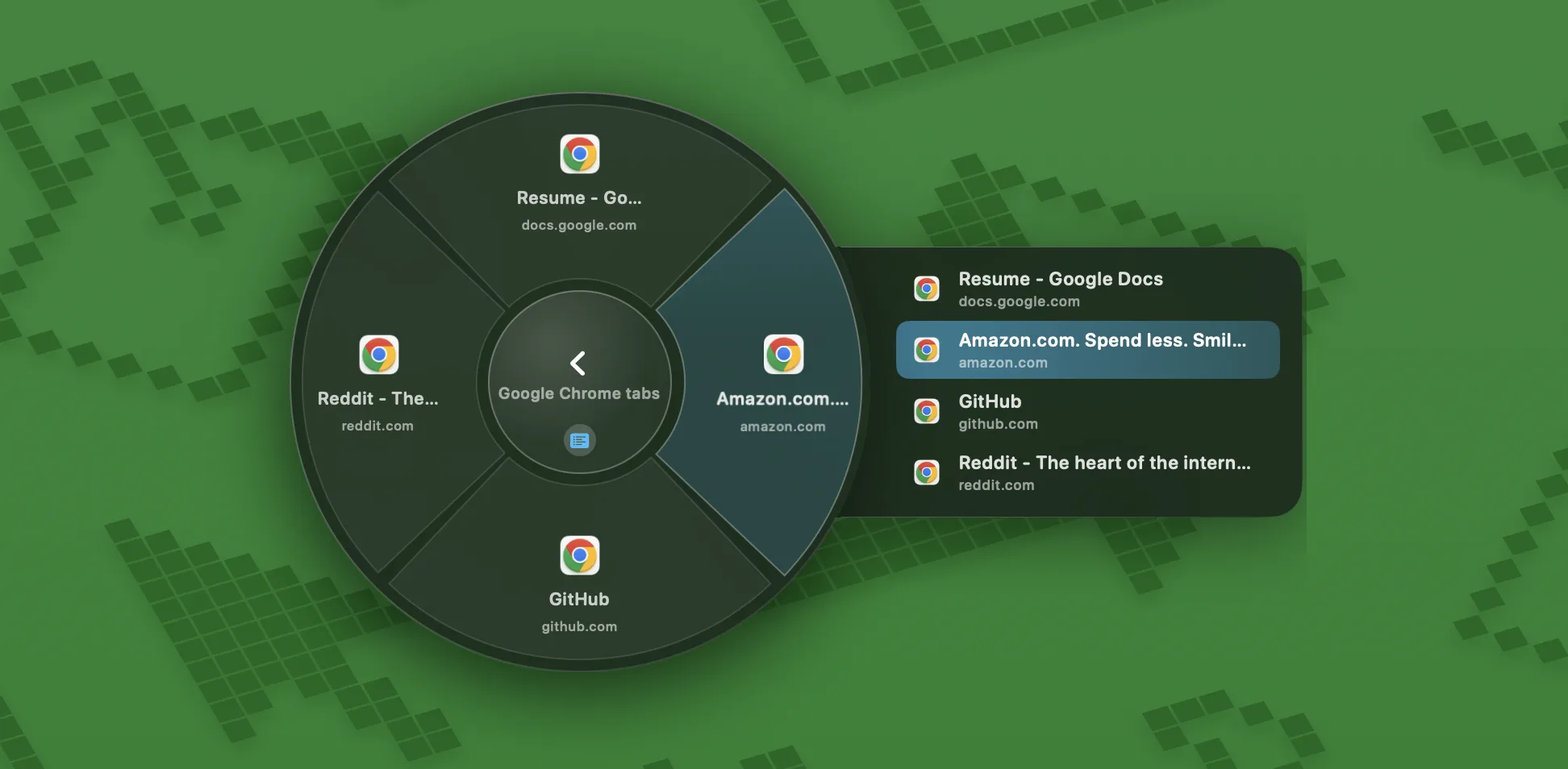
Task: Click "amazon.com" in the side list
Action: (x=1003, y=363)
